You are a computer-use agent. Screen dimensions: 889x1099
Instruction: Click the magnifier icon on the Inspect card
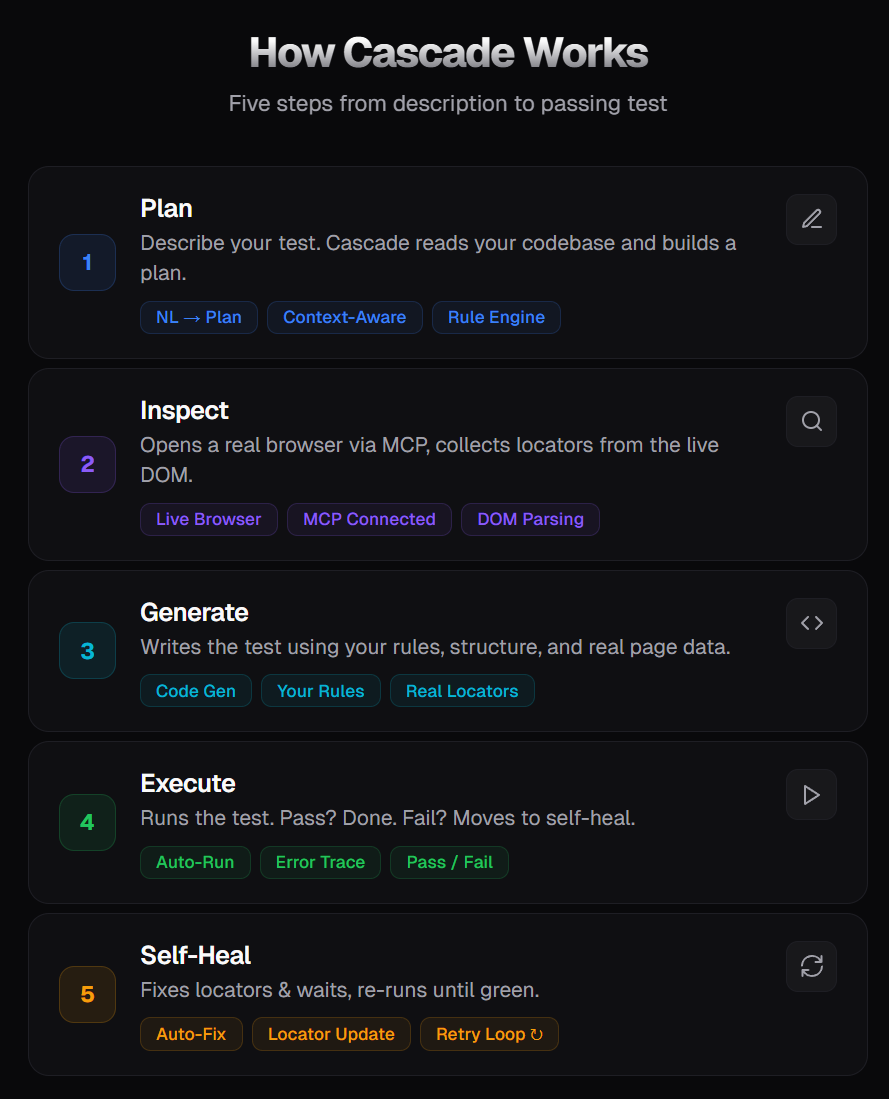811,421
